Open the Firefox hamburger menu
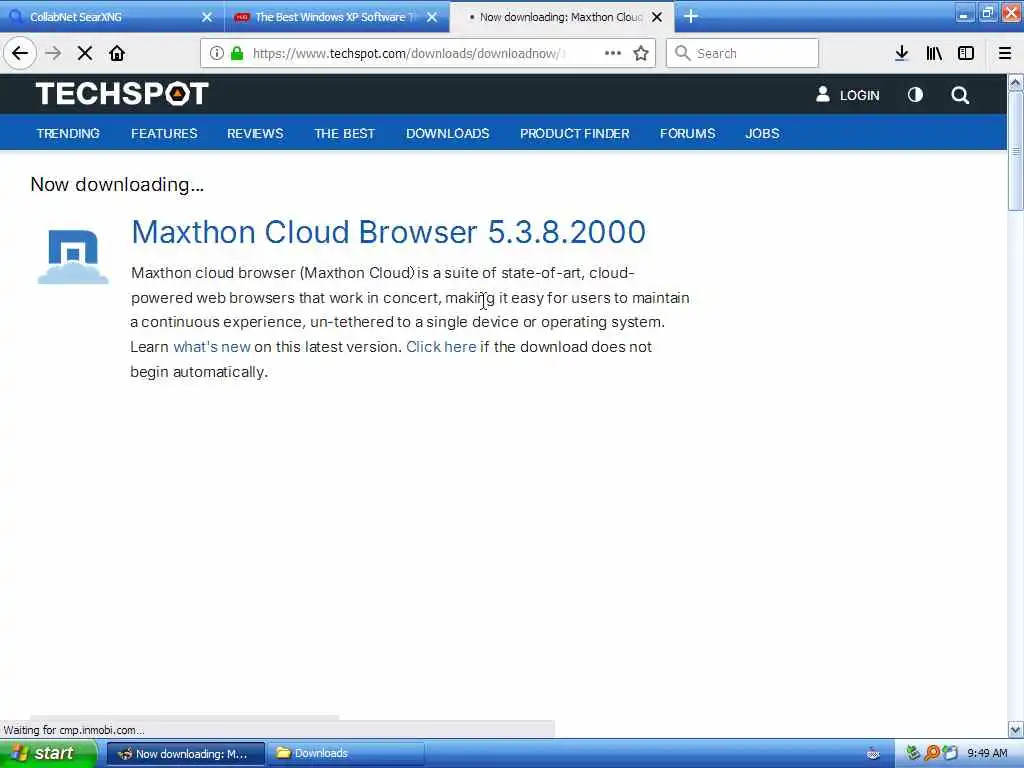 pyautogui.click(x=1005, y=54)
